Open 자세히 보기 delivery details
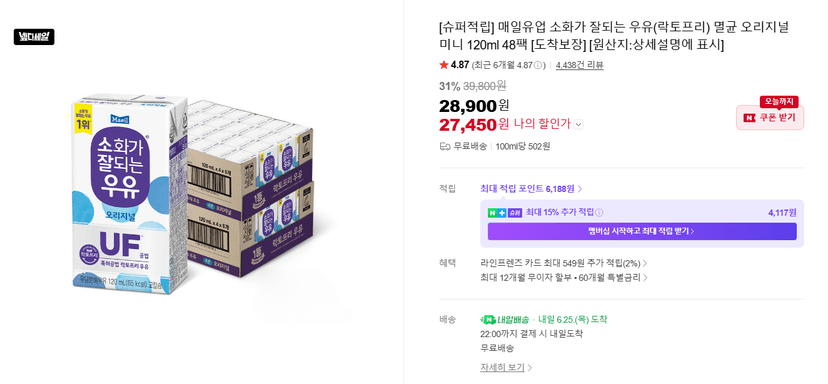Viewport: 828px width, 384px height. [x=506, y=367]
